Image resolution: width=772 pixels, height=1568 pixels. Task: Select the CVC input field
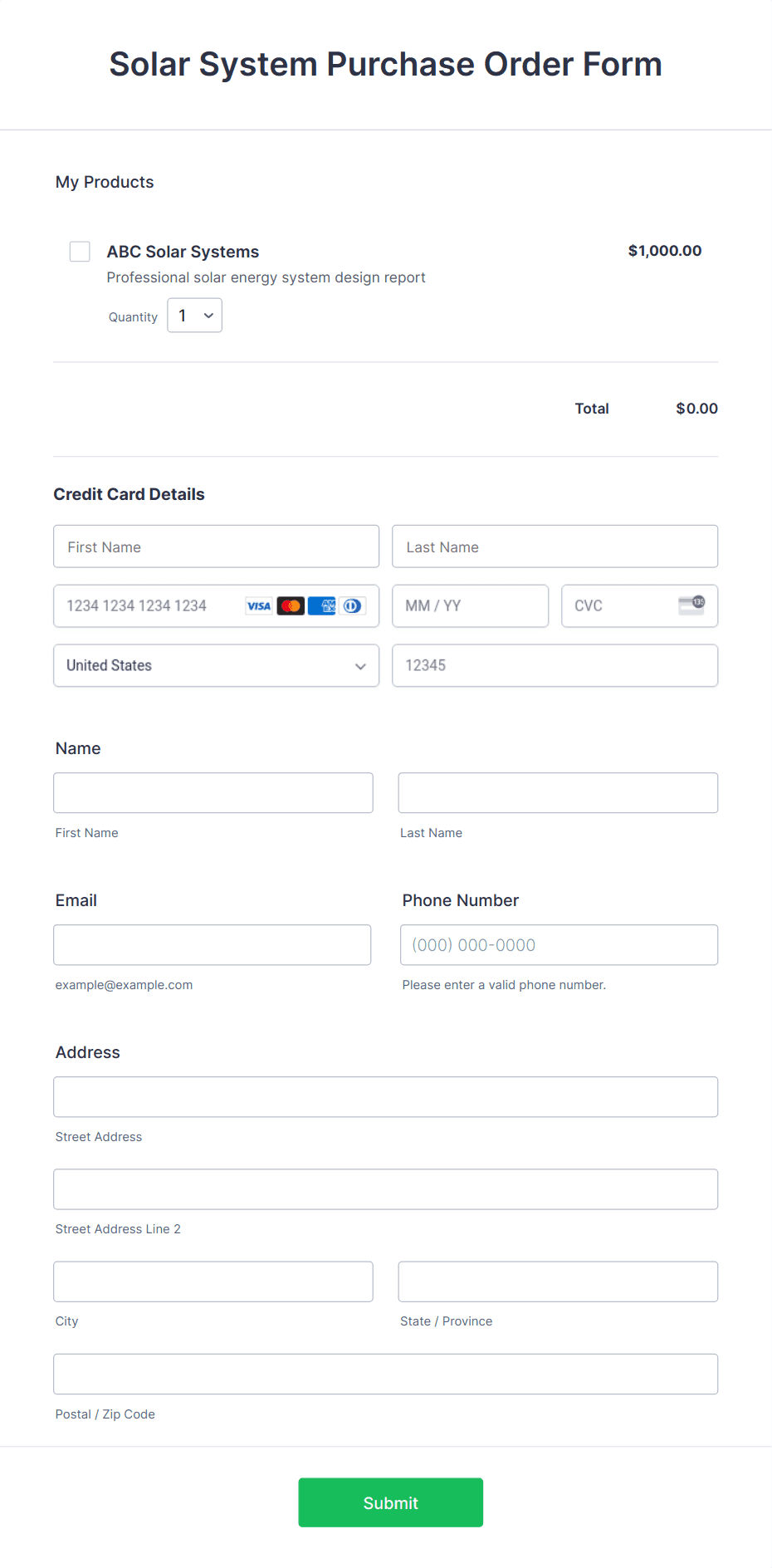coord(618,605)
